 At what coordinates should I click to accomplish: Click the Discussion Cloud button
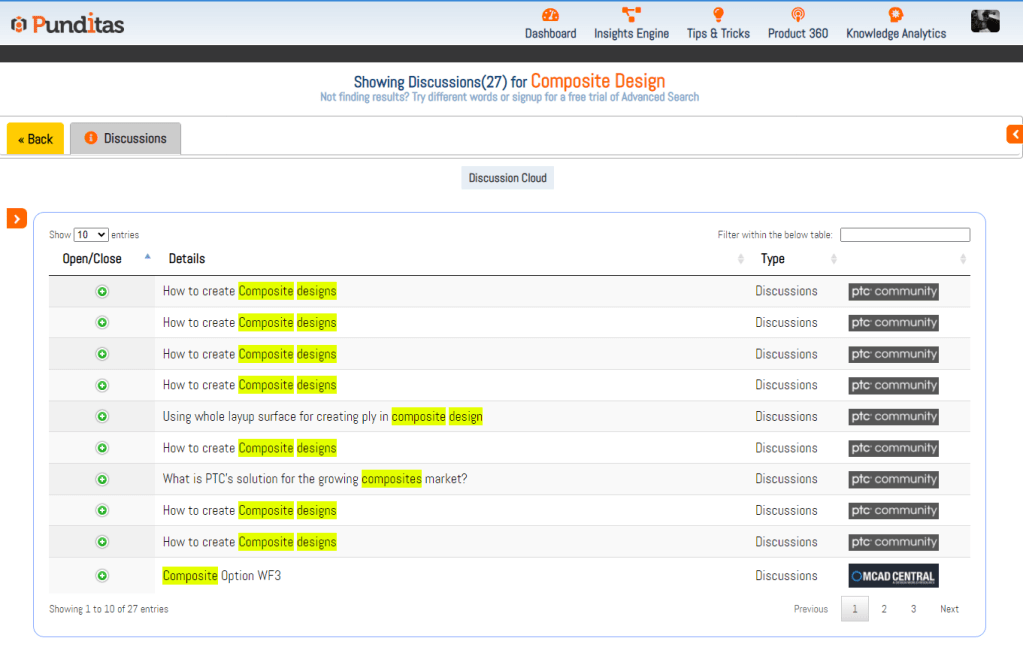pos(507,178)
